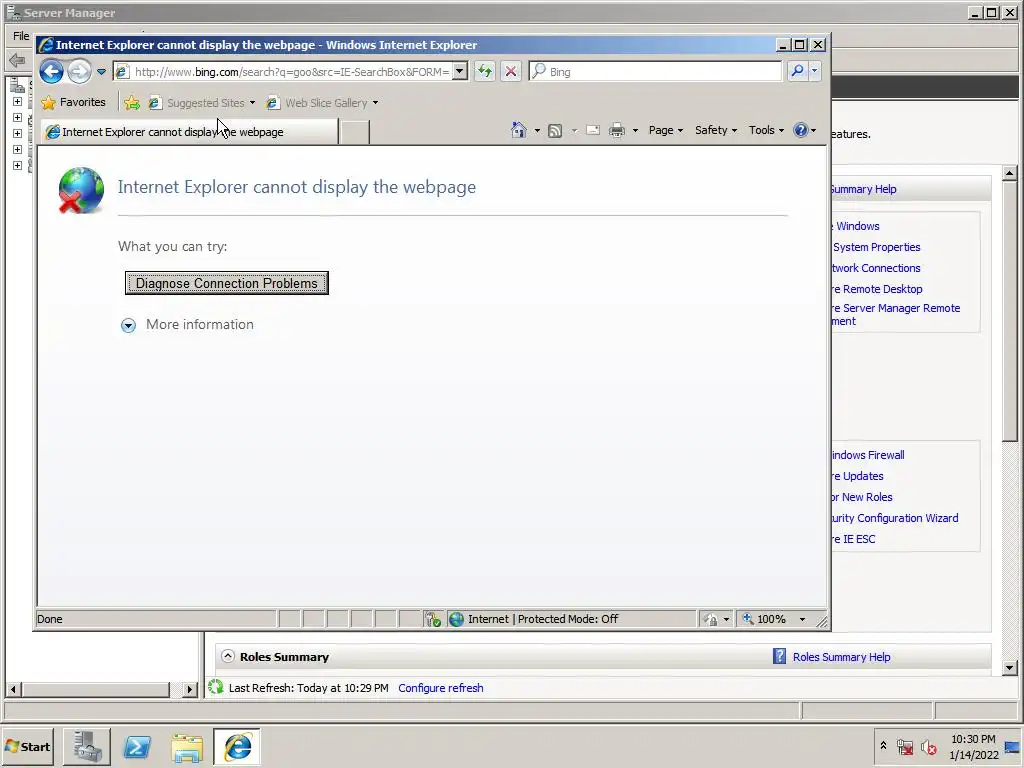Image resolution: width=1024 pixels, height=768 pixels.
Task: Expand first tree node in Server Manager
Action: (18, 101)
